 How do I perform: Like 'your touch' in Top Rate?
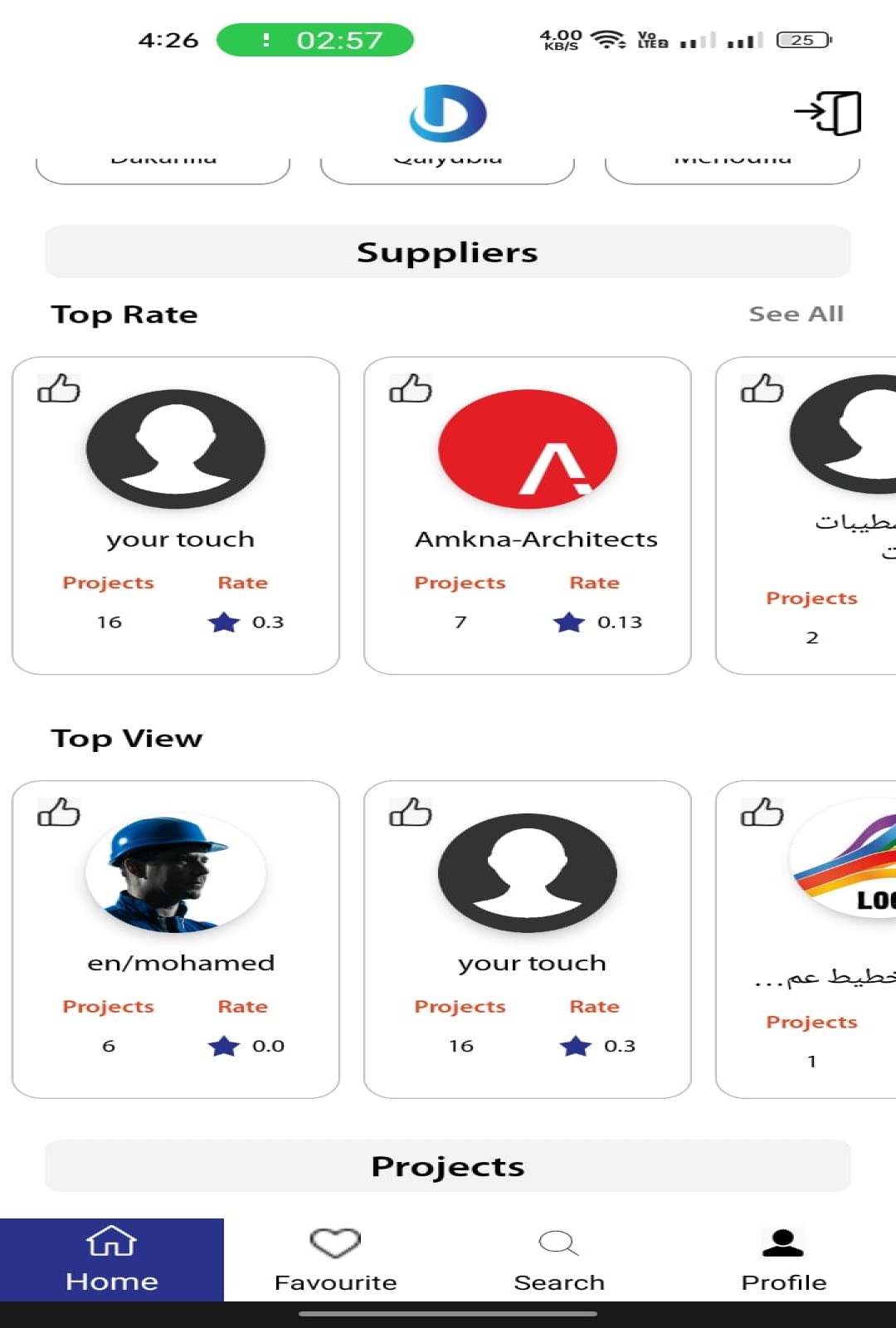(x=59, y=388)
